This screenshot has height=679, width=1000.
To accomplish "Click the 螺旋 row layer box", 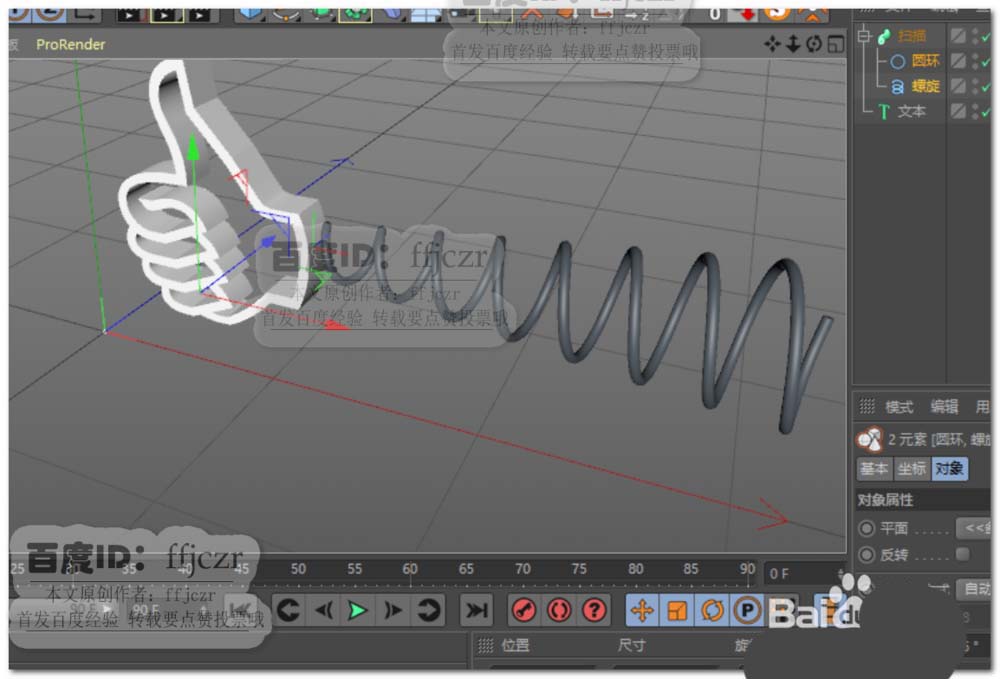I will (x=958, y=86).
